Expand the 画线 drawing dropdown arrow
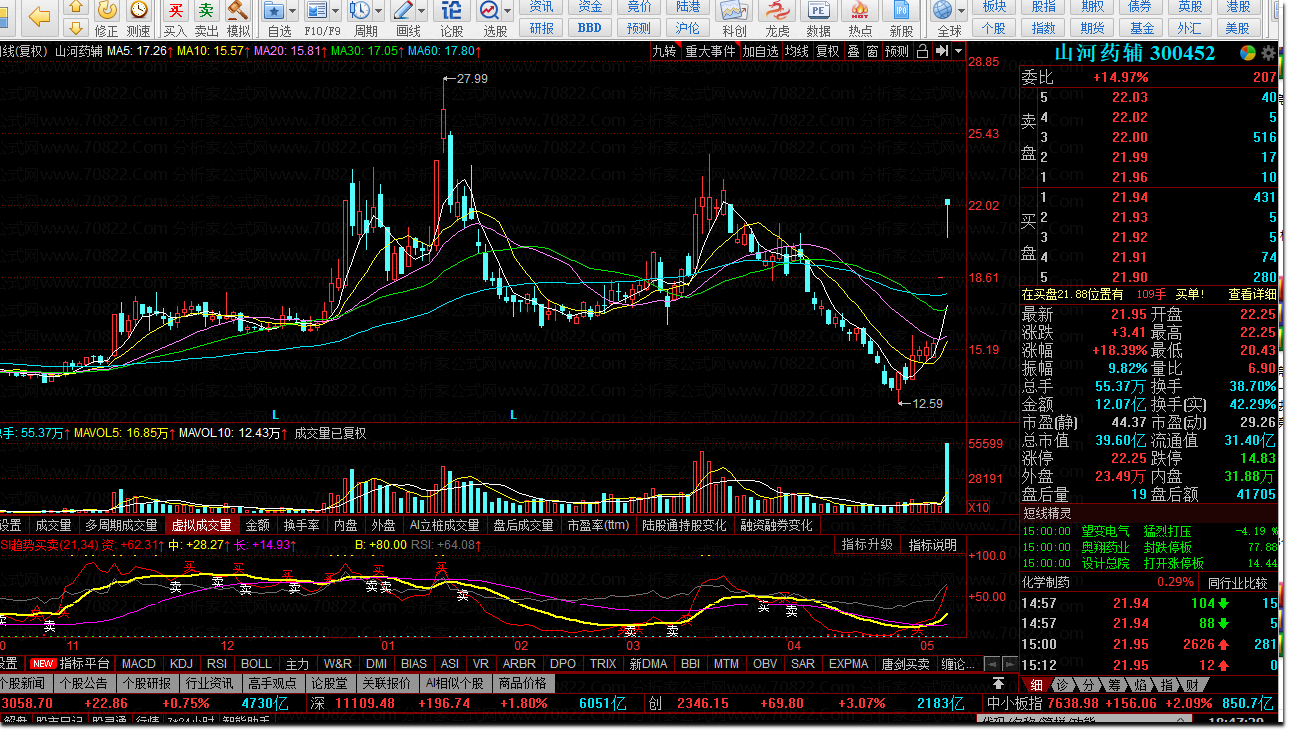 (x=423, y=11)
